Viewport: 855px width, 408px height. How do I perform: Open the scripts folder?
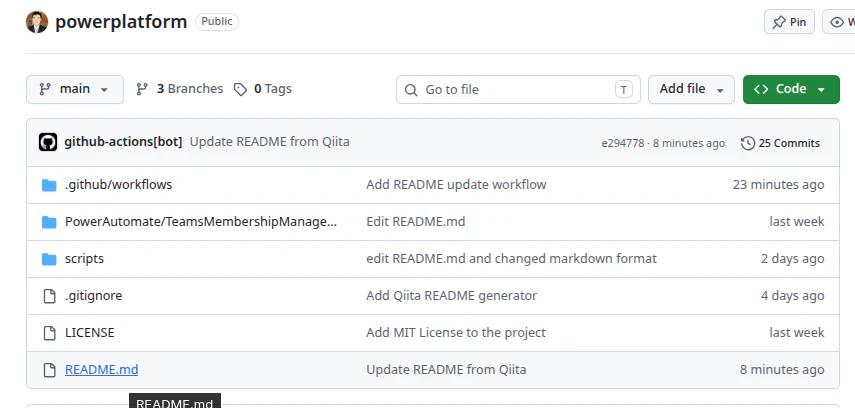point(85,259)
